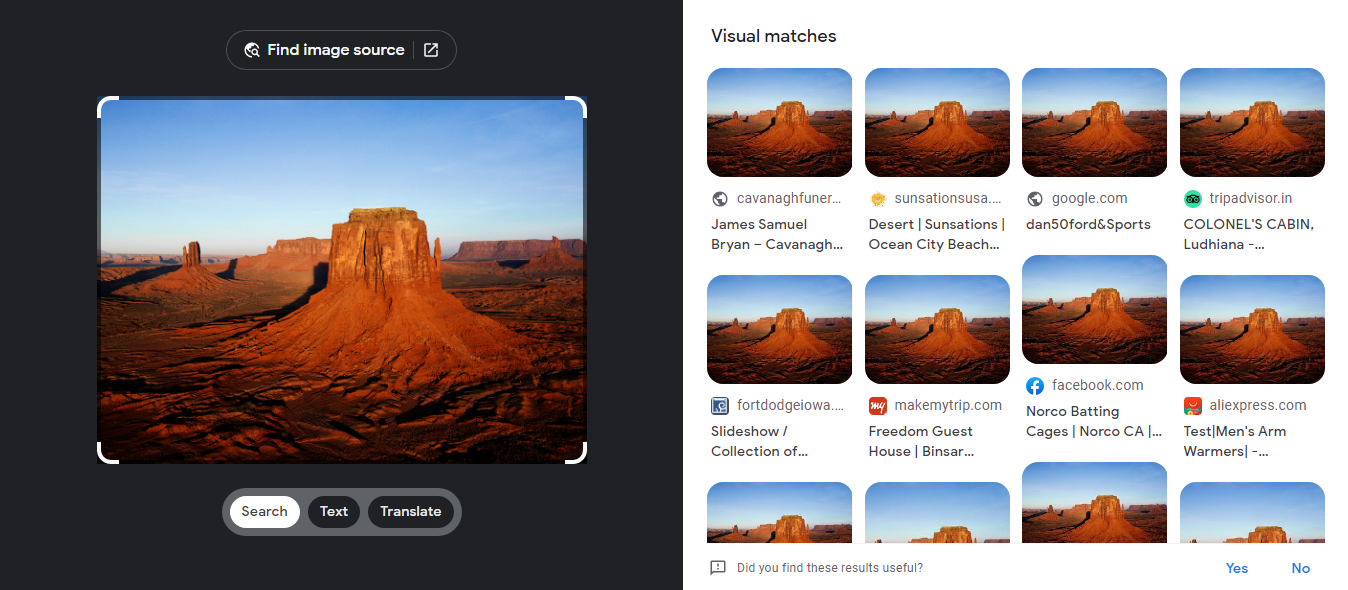Click the facebook.com domain text
The width and height of the screenshot is (1348, 590).
coord(1098,386)
